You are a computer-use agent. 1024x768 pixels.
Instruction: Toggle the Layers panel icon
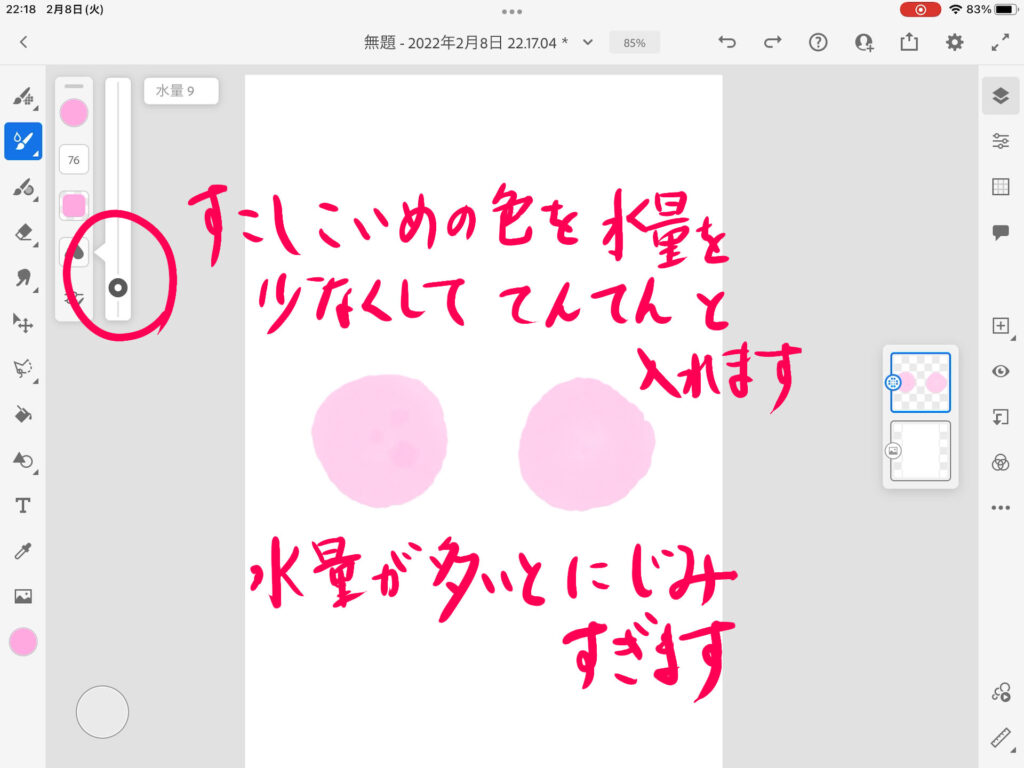(x=1000, y=95)
